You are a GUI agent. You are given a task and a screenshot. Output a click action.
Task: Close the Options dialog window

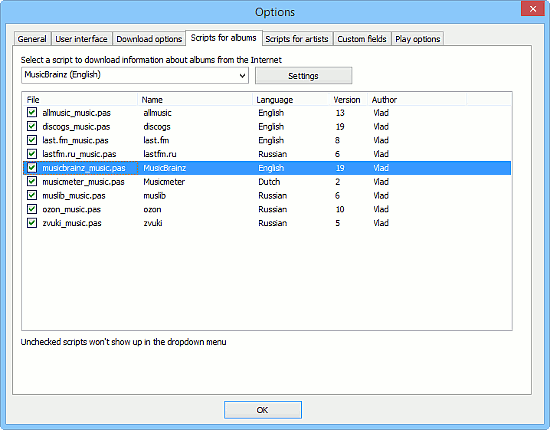(532, 9)
